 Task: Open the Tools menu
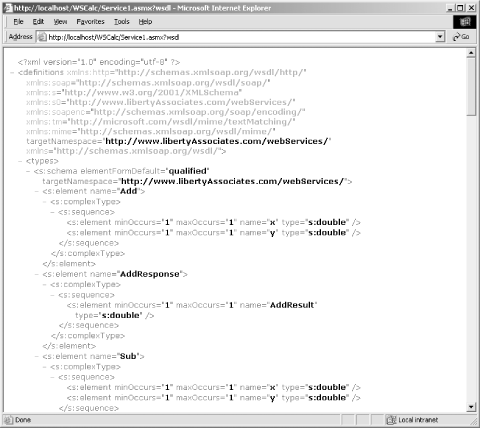click(122, 22)
